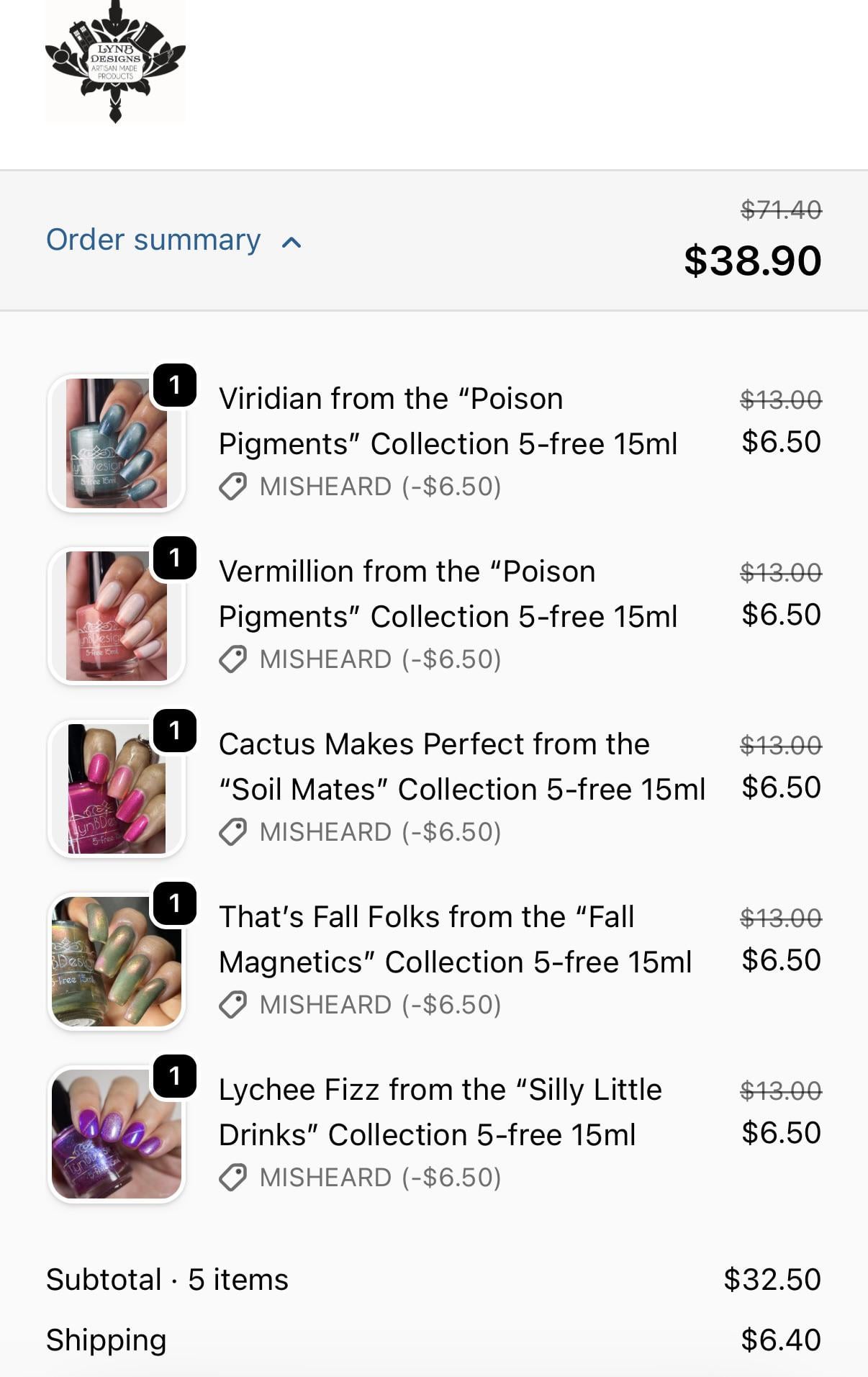Click the chevron beside Order summary
The height and width of the screenshot is (1377, 868).
[291, 243]
